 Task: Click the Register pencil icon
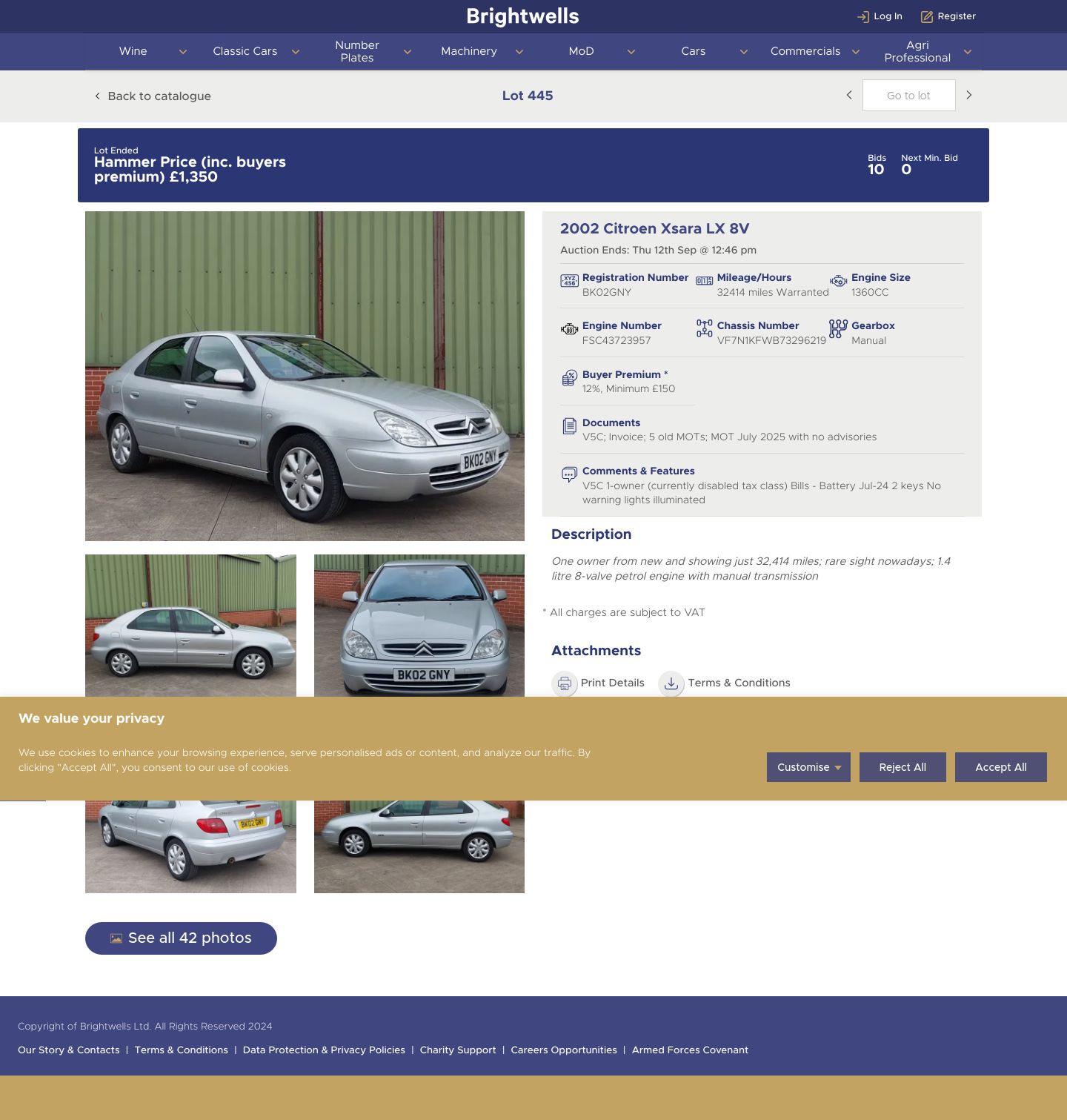click(927, 16)
